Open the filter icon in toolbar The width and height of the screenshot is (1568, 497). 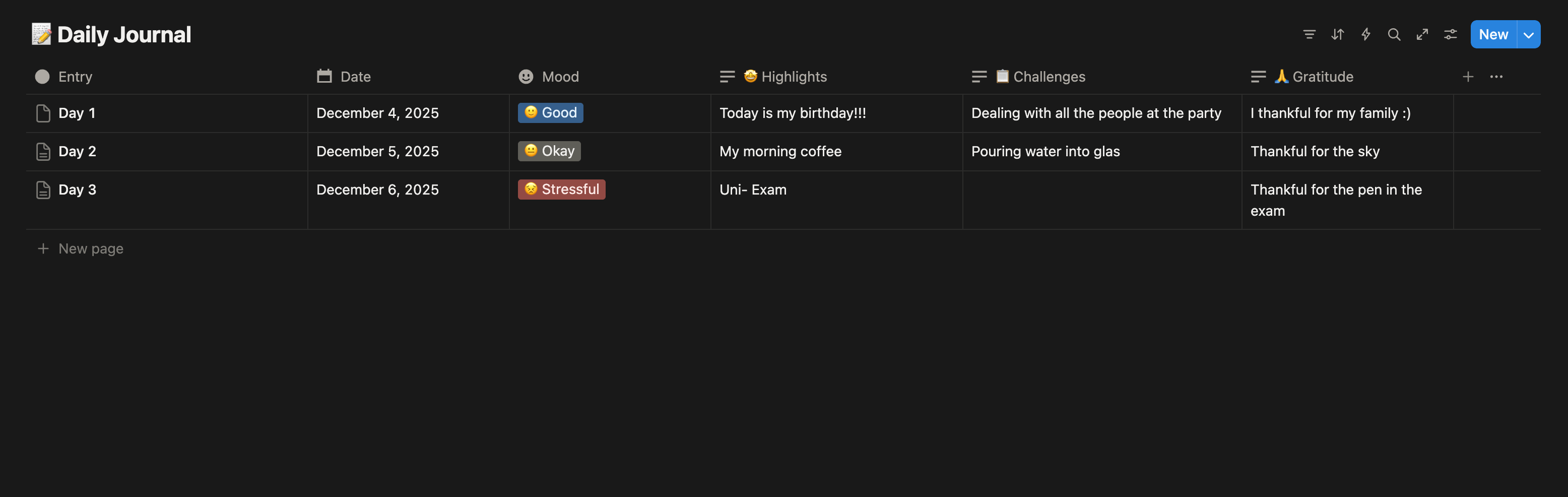click(1309, 35)
